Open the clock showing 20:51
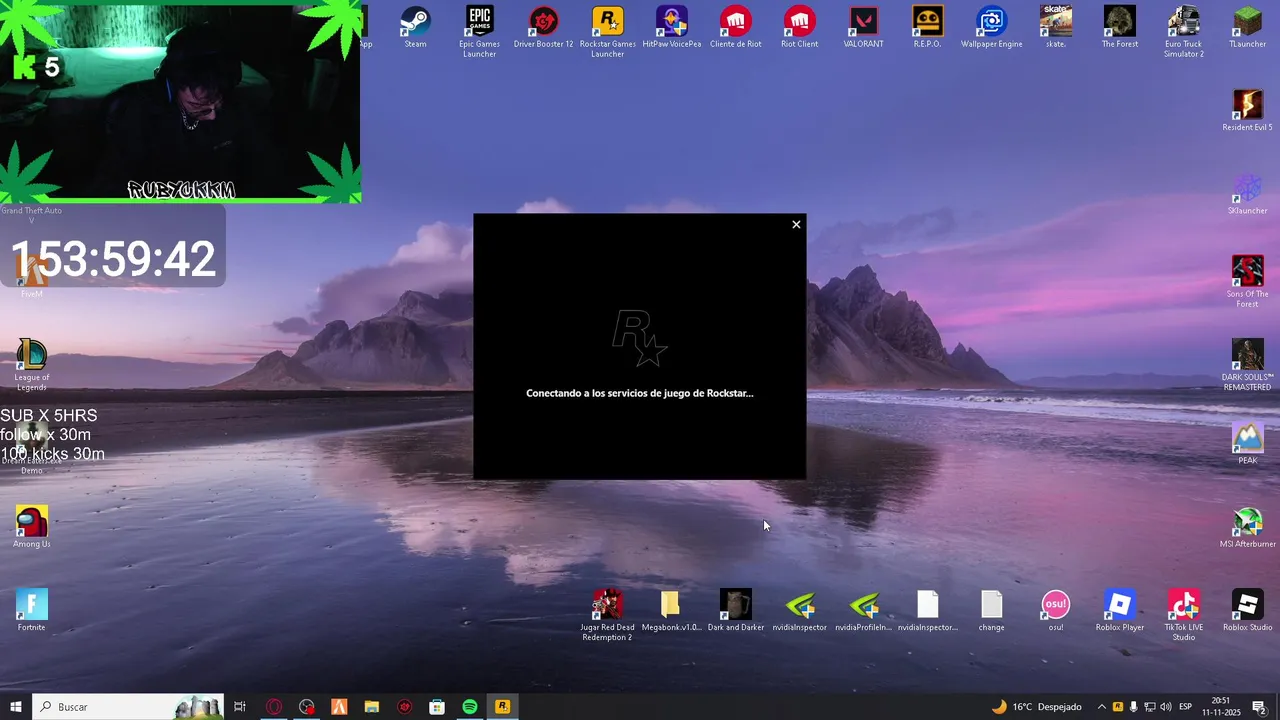 click(x=1221, y=707)
